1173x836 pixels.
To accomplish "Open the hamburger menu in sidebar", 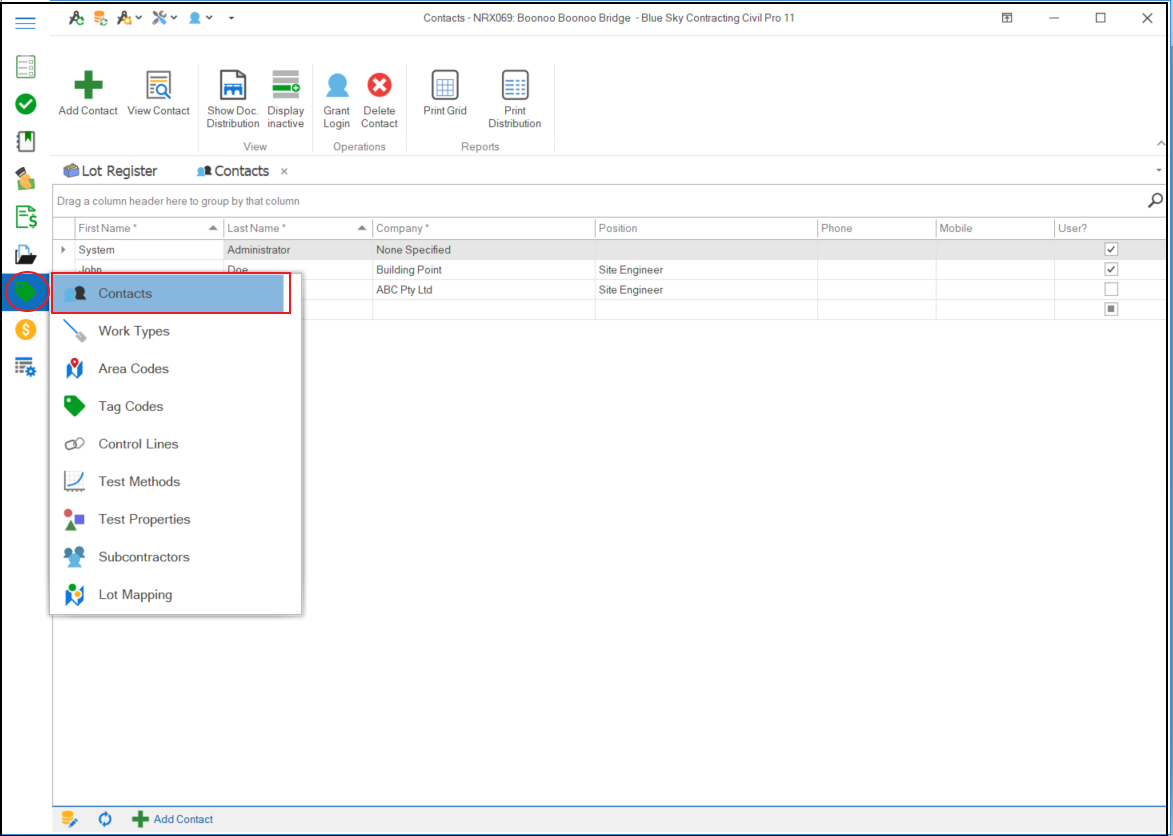I will [x=26, y=23].
